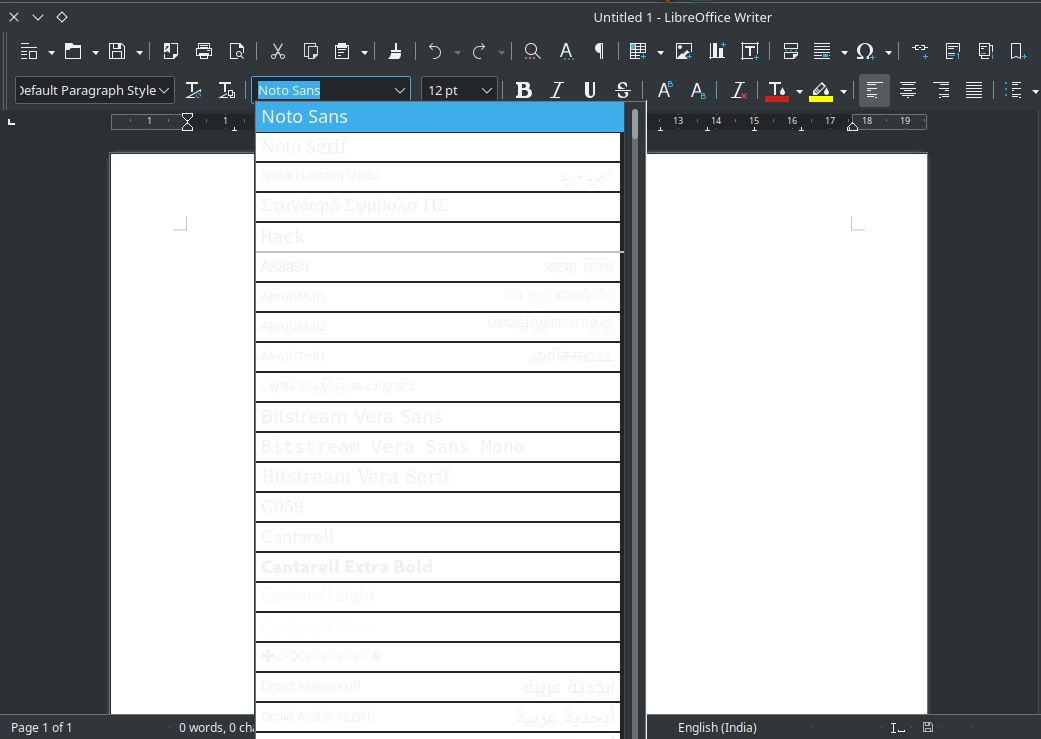Activate the Clone Formatting tool

395,51
